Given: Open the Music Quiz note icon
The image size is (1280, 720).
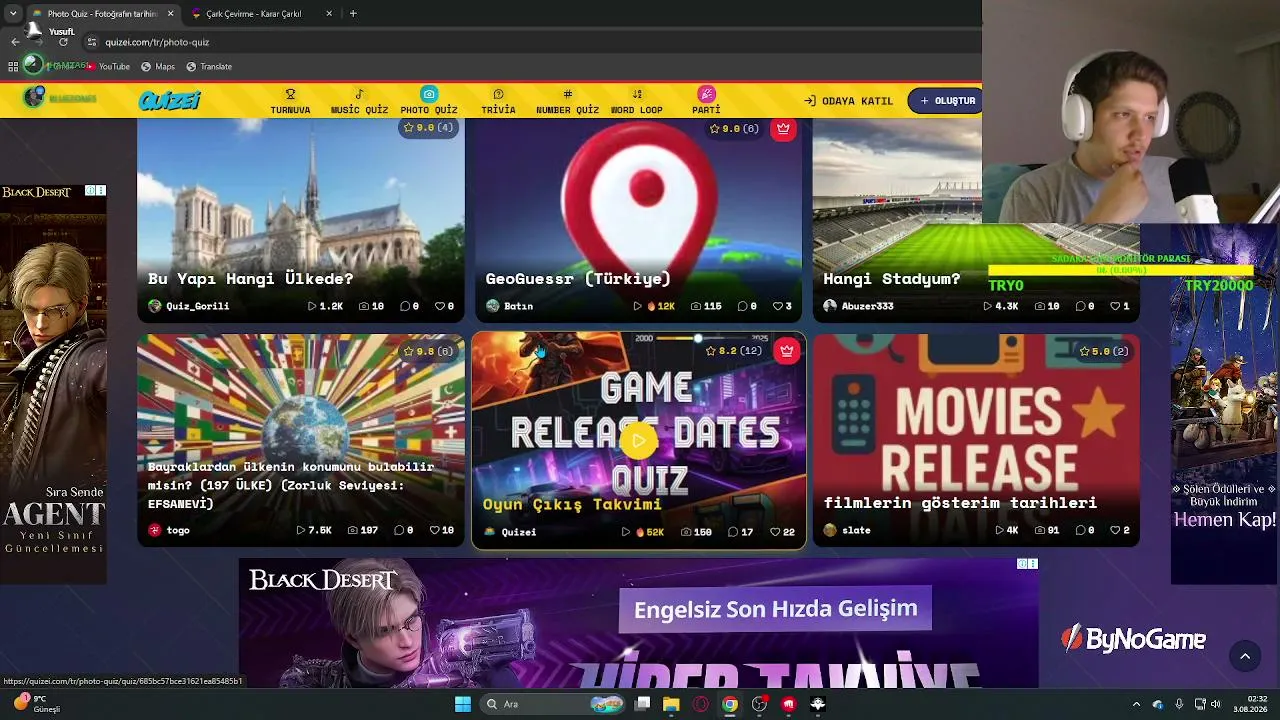Looking at the screenshot, I should pyautogui.click(x=359, y=95).
